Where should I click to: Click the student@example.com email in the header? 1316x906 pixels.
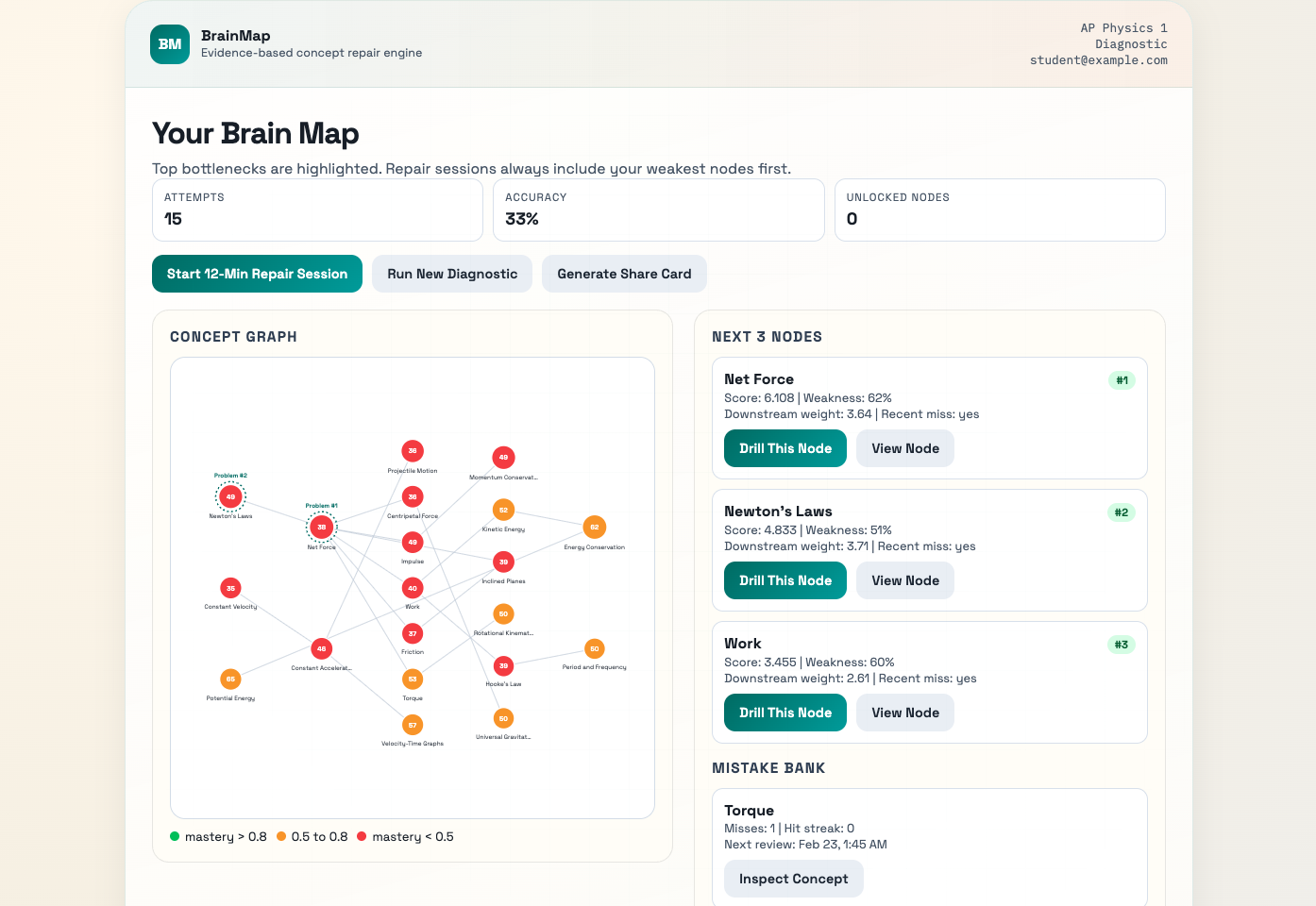[1098, 59]
